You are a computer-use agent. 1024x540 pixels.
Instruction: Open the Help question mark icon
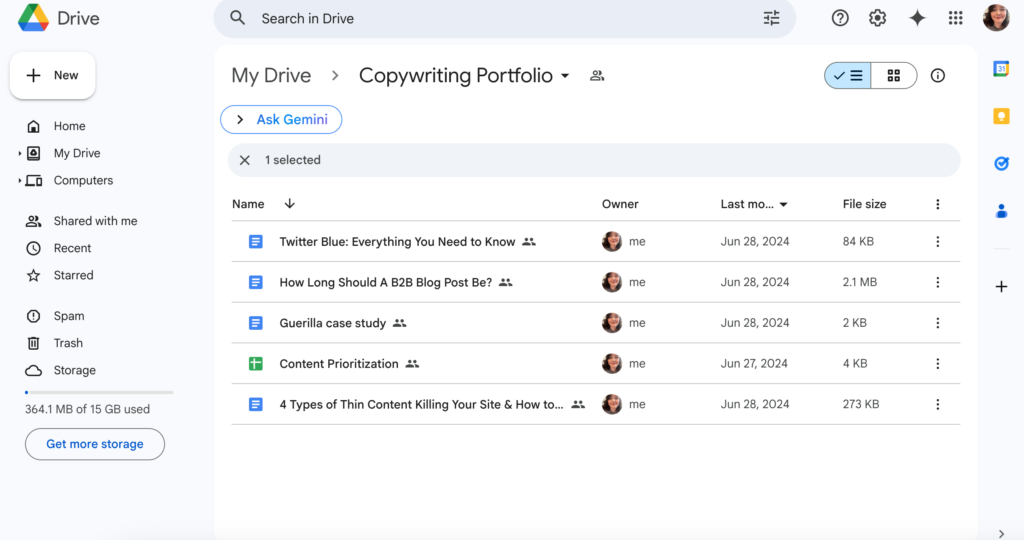[x=840, y=18]
